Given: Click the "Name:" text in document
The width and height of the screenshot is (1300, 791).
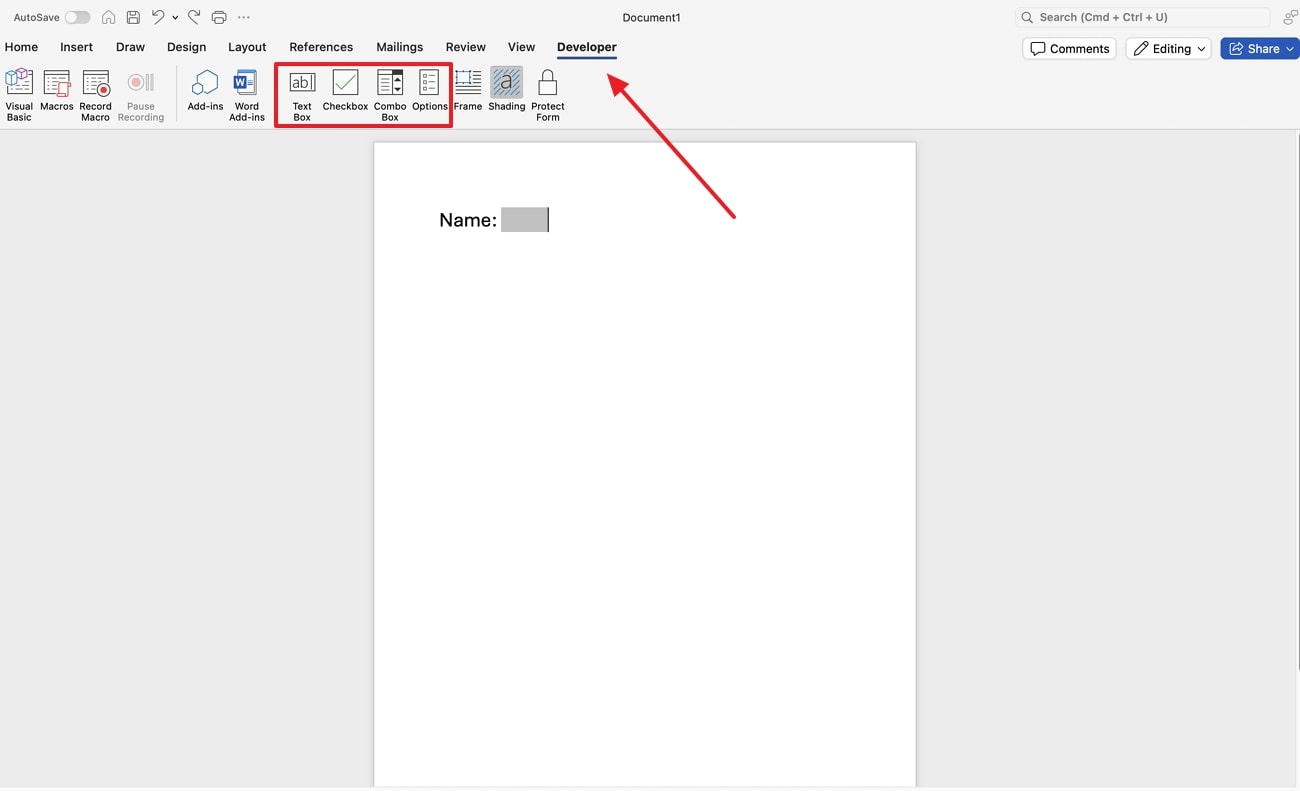Looking at the screenshot, I should tap(468, 220).
